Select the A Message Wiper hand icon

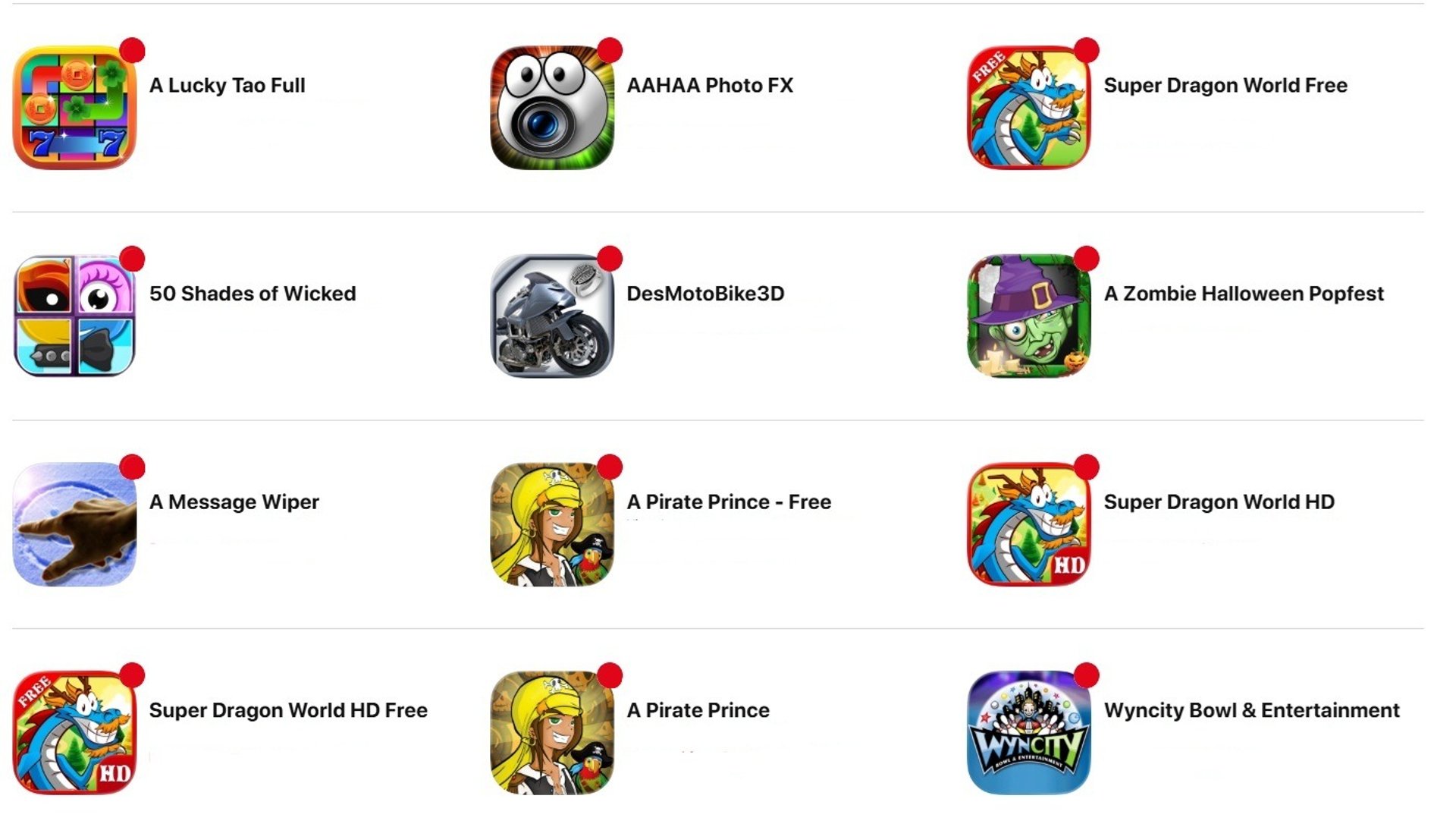pos(74,524)
